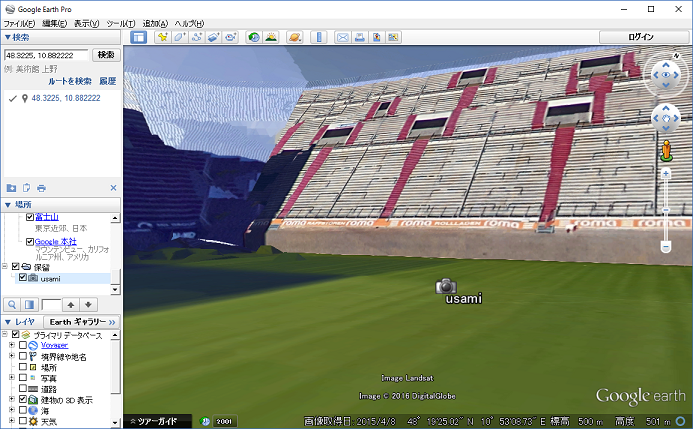693x429 pixels.
Task: Uncheck the usami placemark checkbox
Action: tap(23, 278)
